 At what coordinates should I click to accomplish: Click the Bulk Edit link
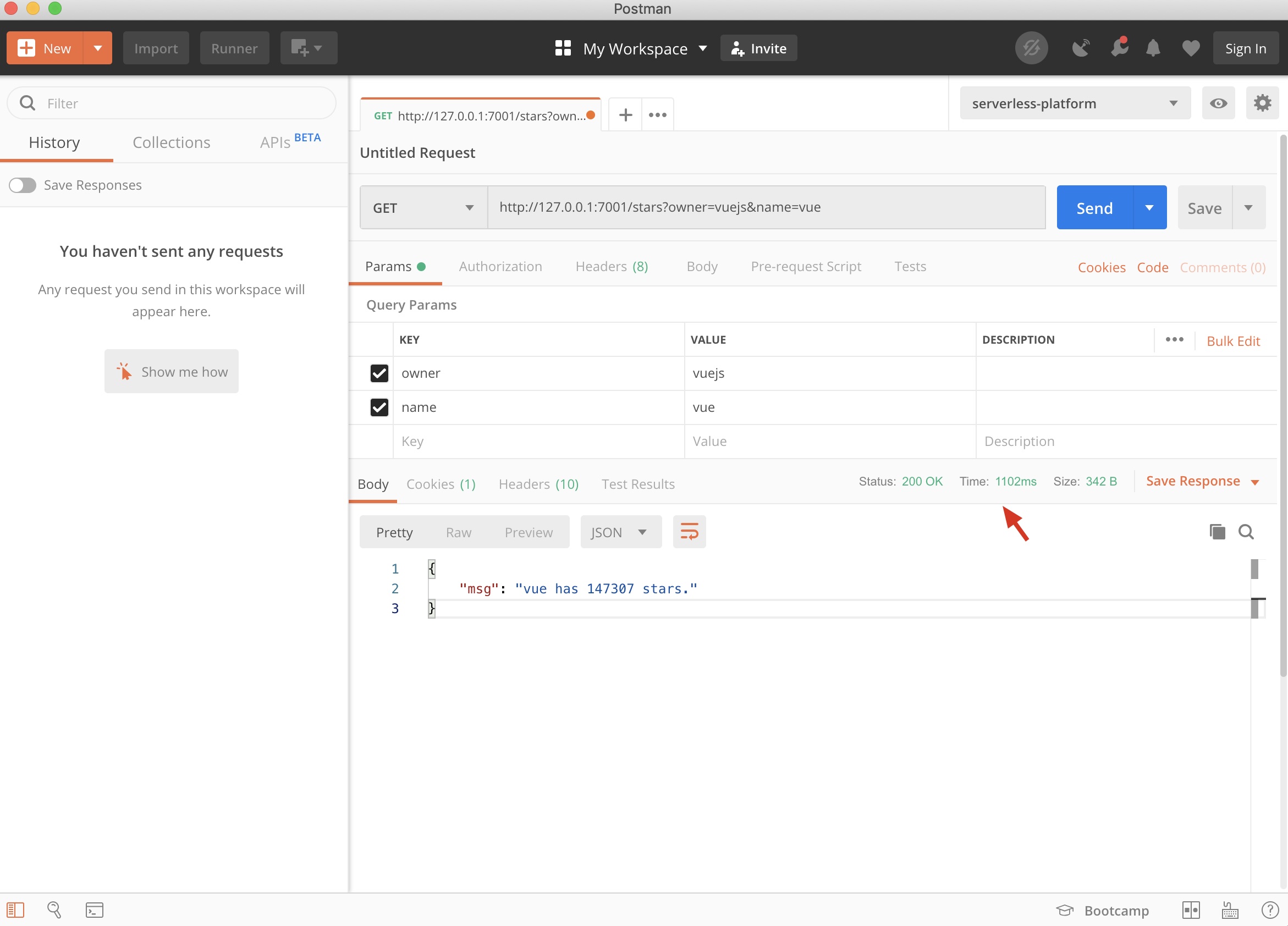tap(1232, 340)
